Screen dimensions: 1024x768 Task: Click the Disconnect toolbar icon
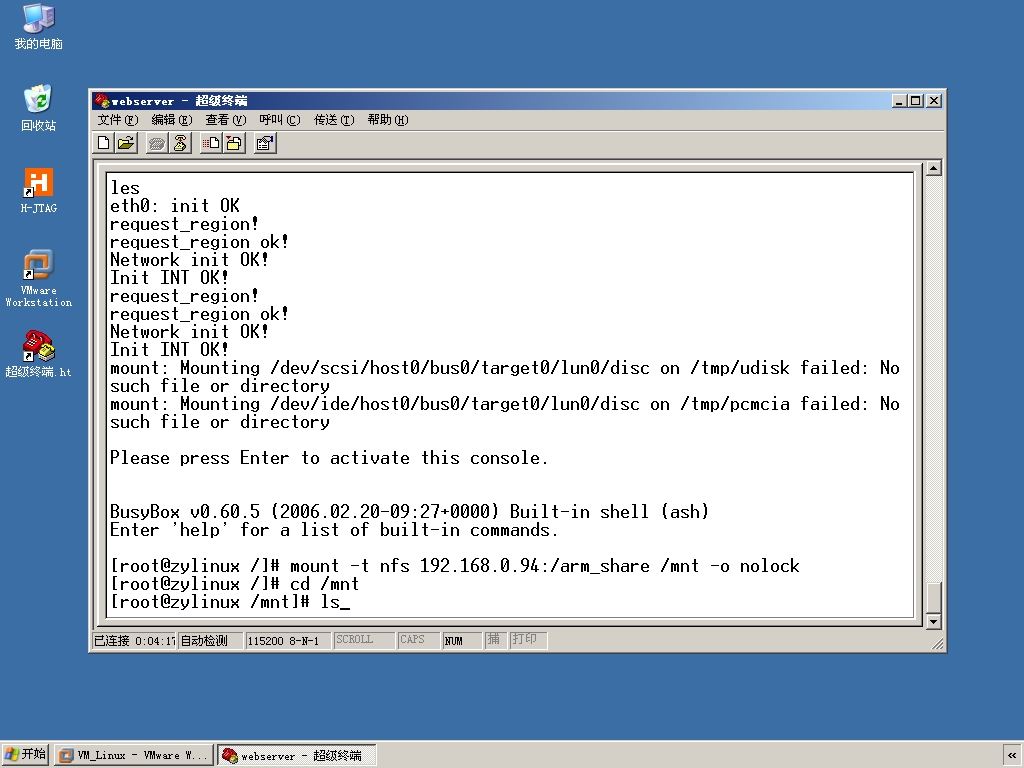point(180,143)
